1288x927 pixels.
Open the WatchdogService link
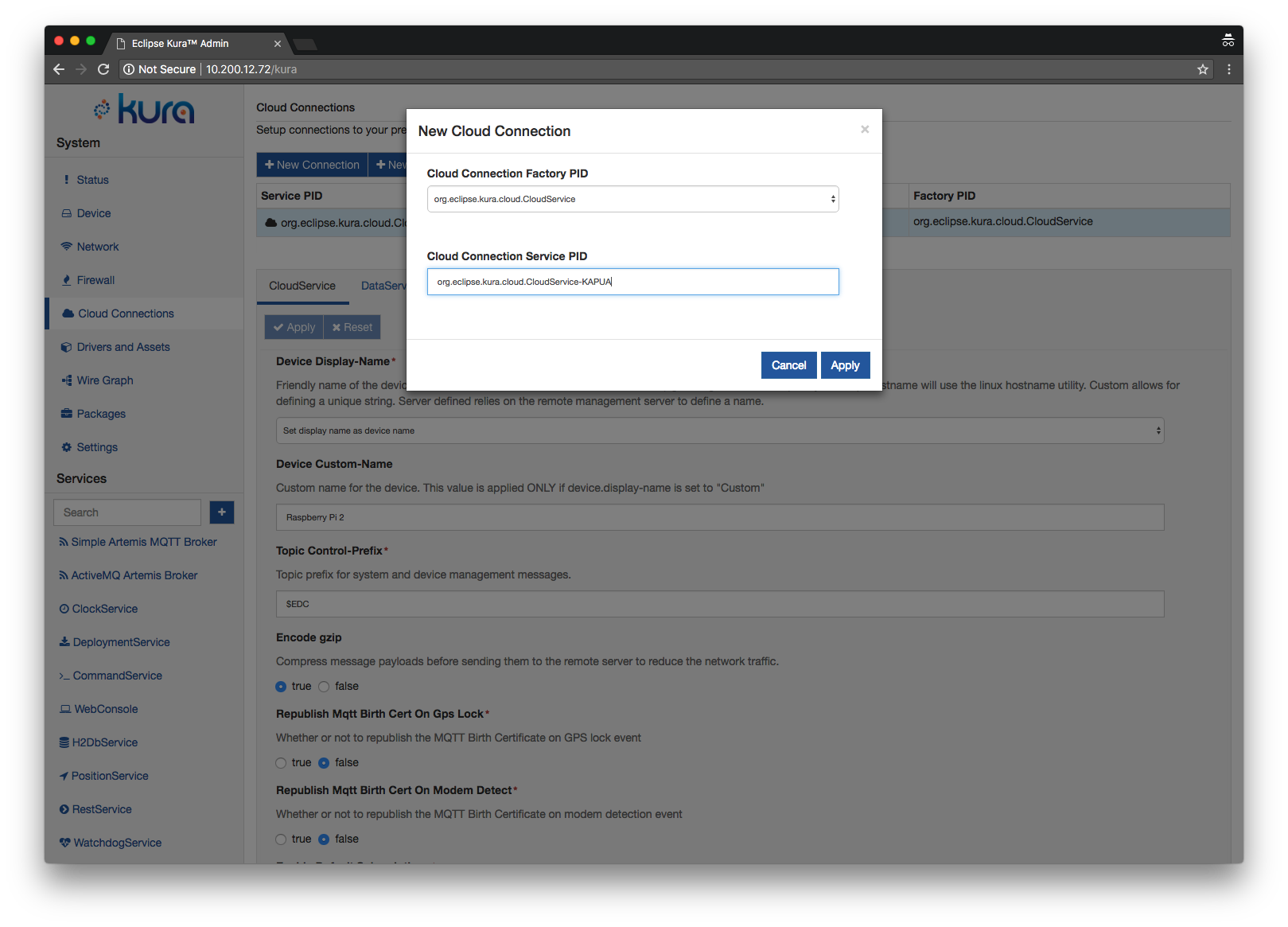point(118,843)
